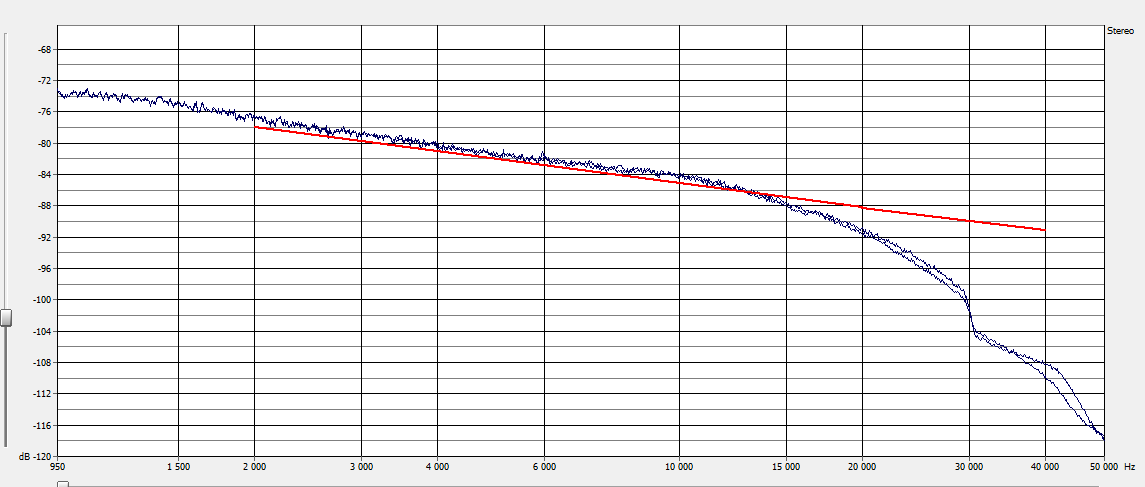
Task: Click the -88 dB axis label
Action: (43, 206)
